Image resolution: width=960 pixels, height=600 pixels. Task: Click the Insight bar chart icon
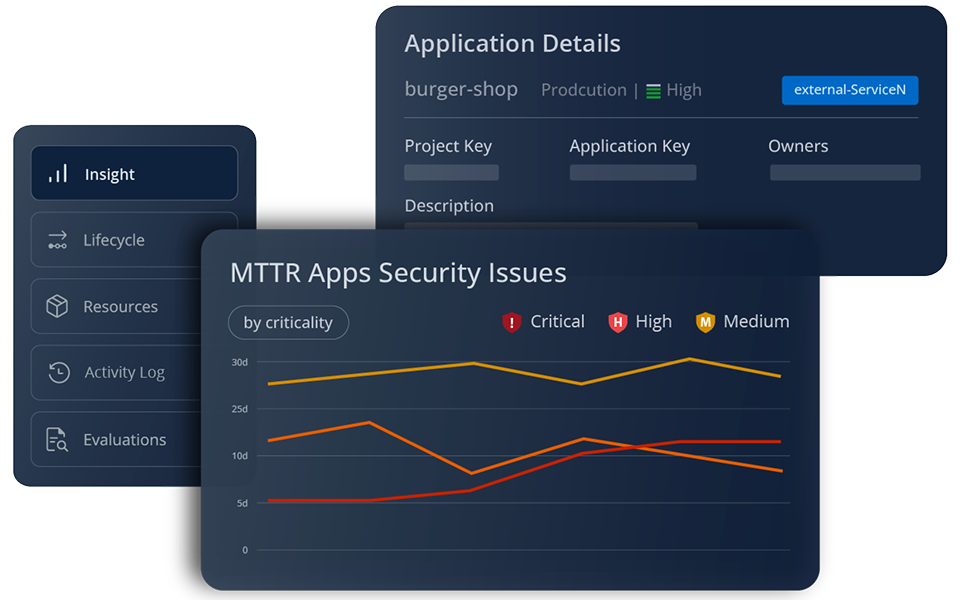59,174
